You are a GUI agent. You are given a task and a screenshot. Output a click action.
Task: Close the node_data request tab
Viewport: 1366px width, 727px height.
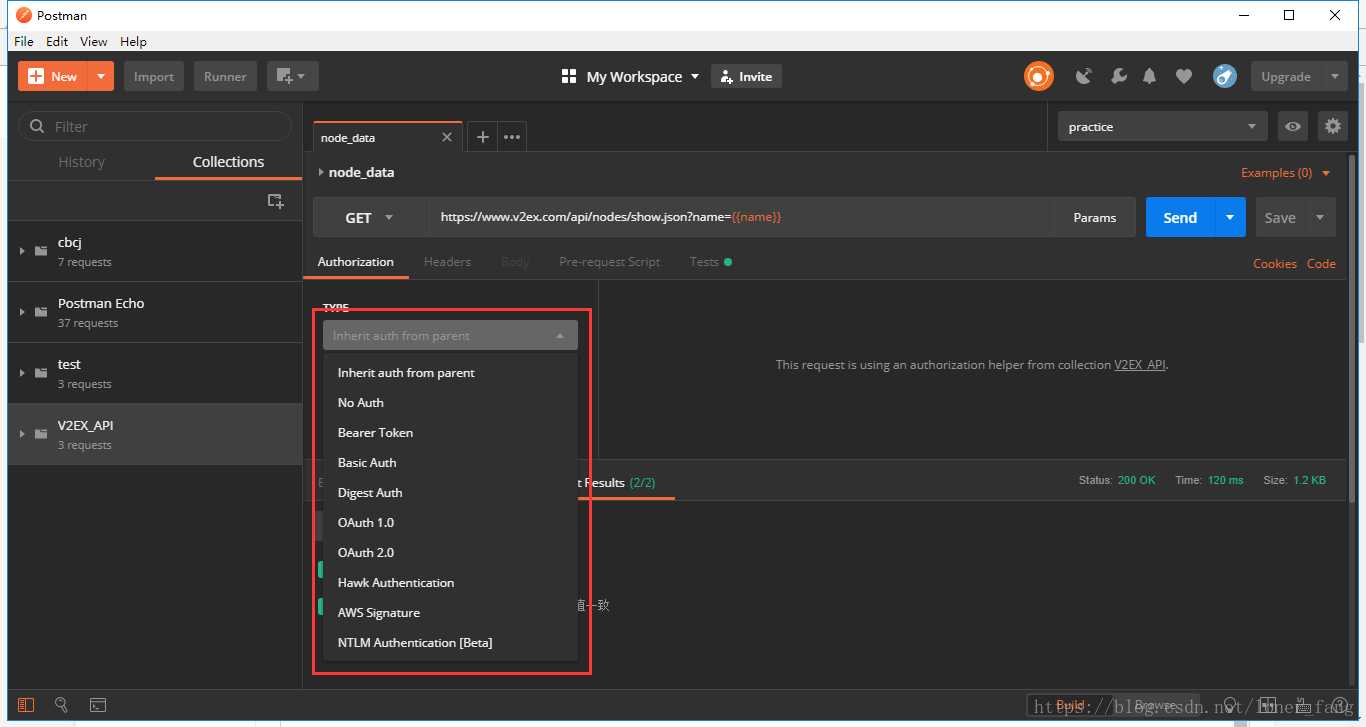447,137
